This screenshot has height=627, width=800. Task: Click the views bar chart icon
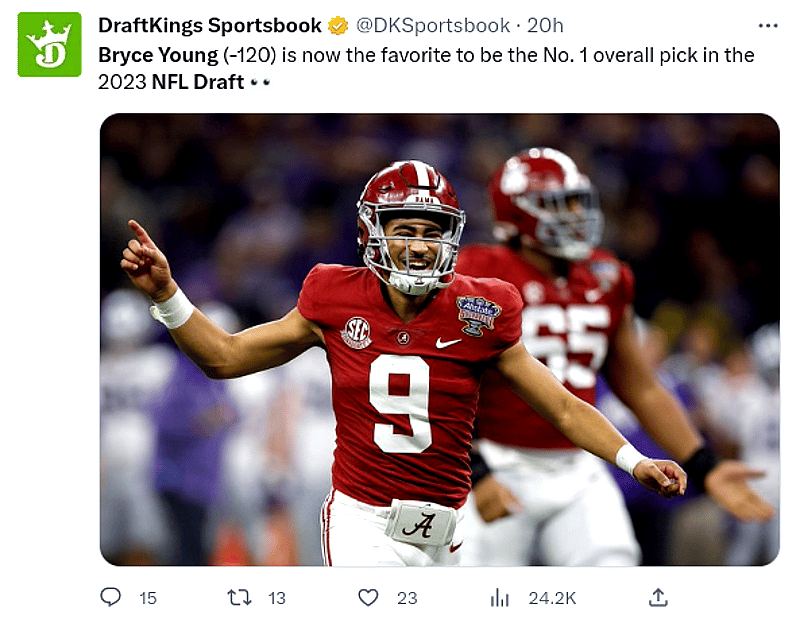[499, 597]
